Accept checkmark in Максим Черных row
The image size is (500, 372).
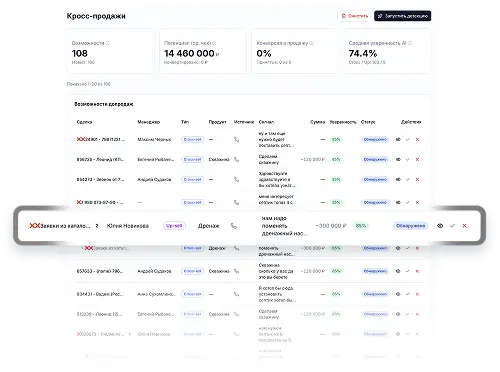(408, 139)
